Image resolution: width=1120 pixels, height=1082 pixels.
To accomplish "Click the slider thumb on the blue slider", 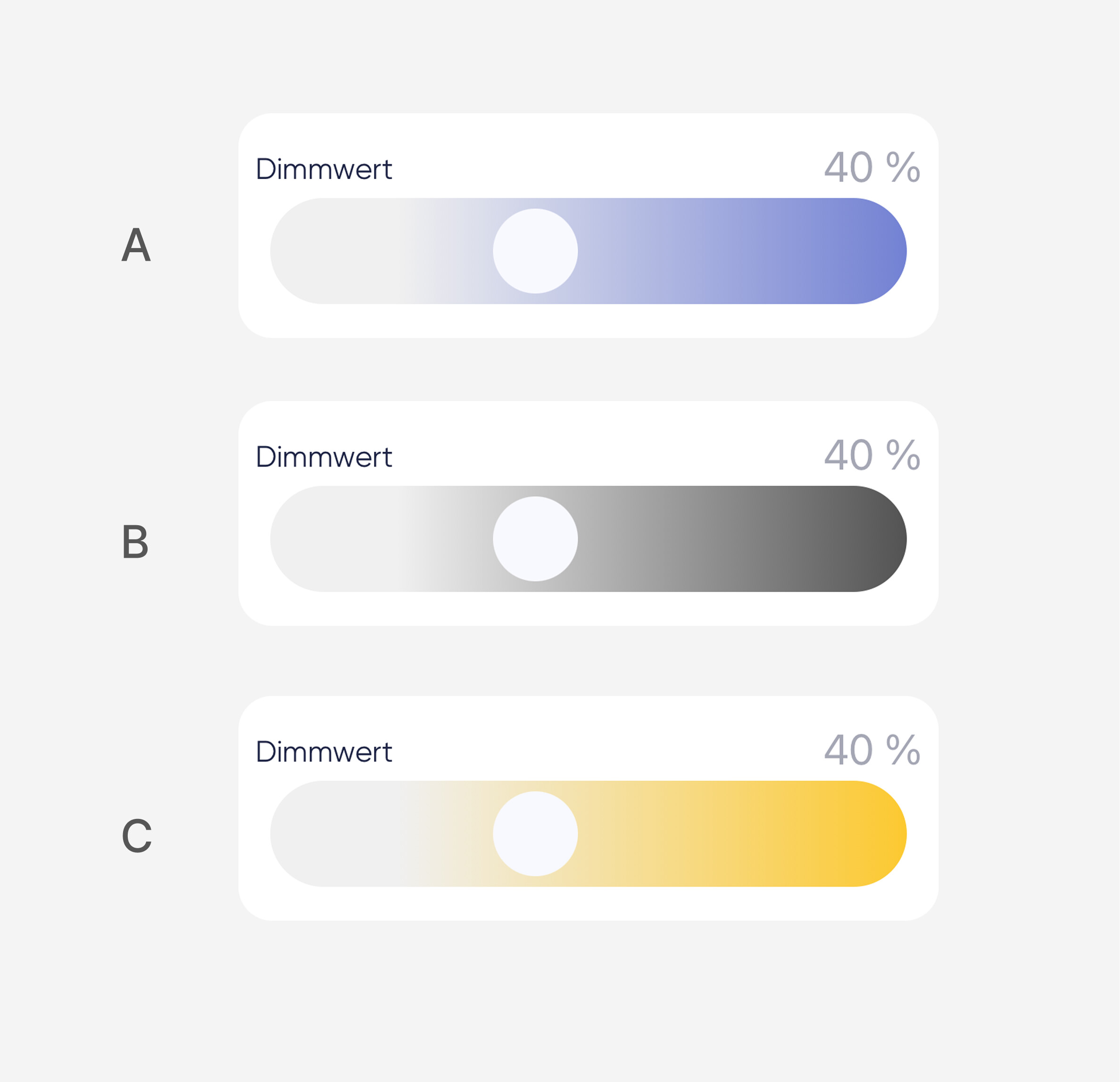I will [x=535, y=251].
